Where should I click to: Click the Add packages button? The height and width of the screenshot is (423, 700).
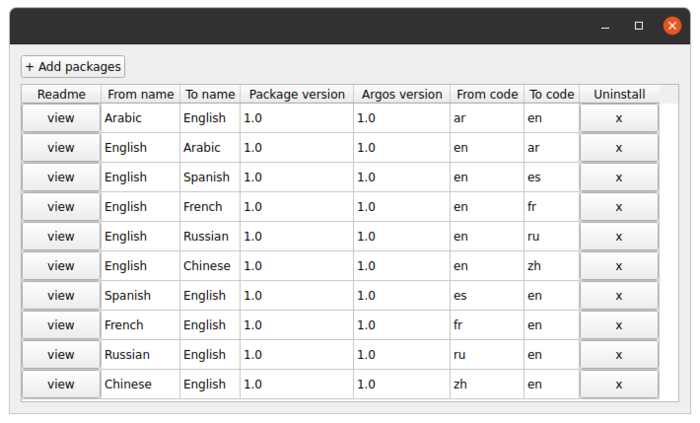pos(73,67)
